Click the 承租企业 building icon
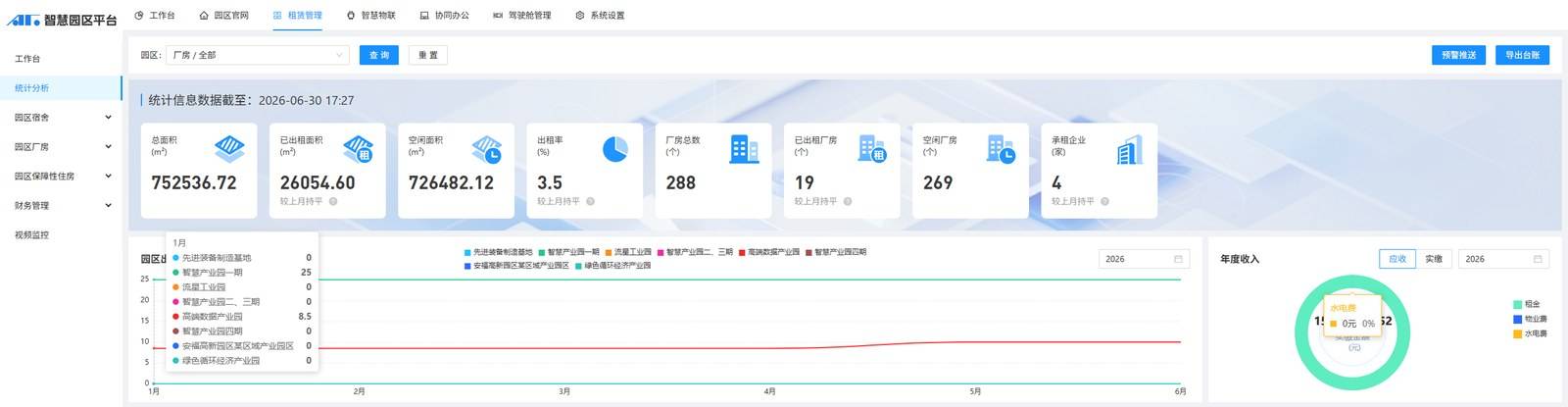Screen dimensions: 1568x407 [x=1129, y=149]
